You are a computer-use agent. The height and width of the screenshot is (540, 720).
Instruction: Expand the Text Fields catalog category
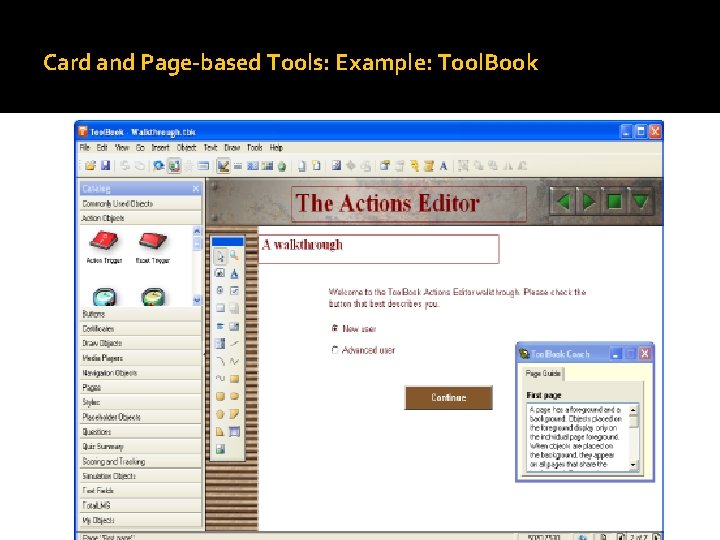tap(141, 491)
